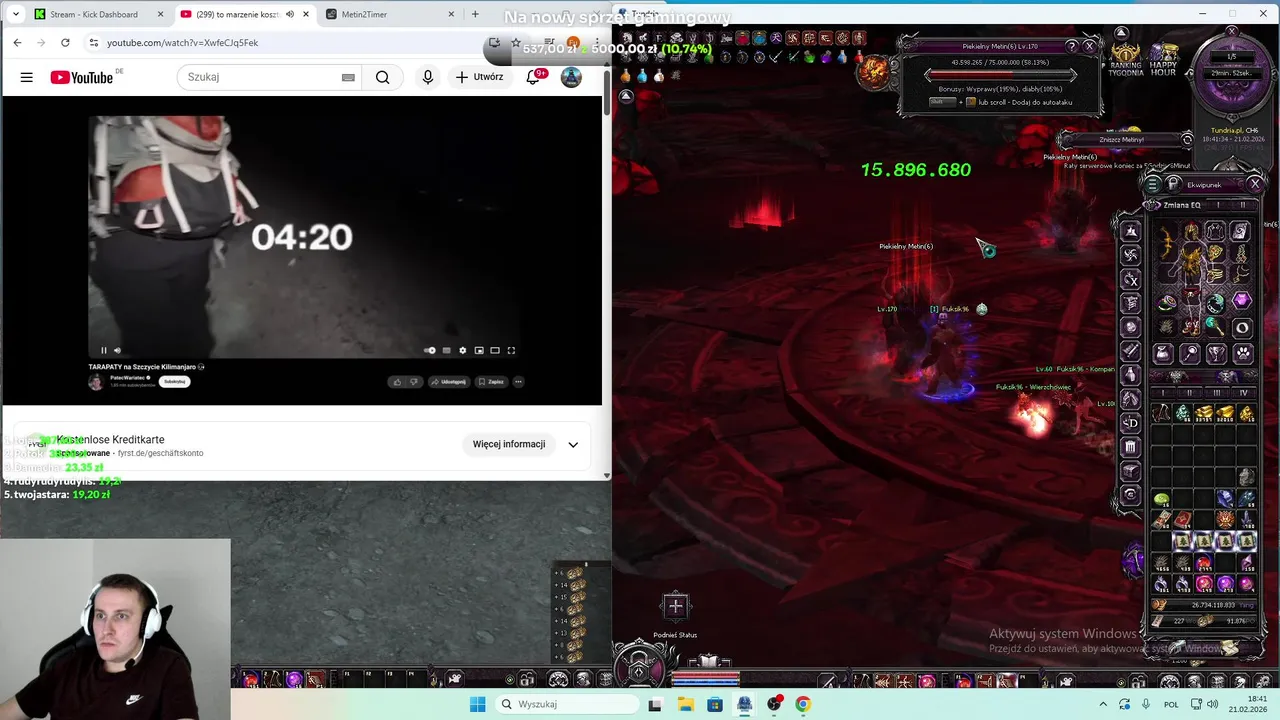This screenshot has height=720, width=1280.
Task: Open the site information icon in address bar
Action: tap(93, 43)
